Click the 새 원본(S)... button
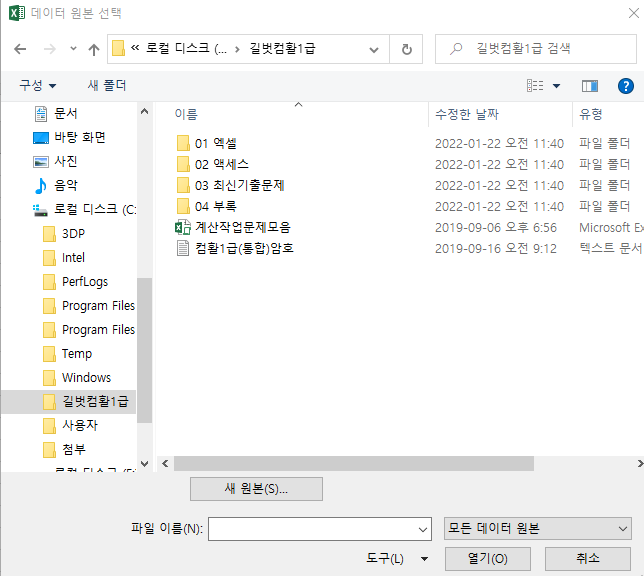Image resolution: width=644 pixels, height=576 pixels. [x=256, y=489]
